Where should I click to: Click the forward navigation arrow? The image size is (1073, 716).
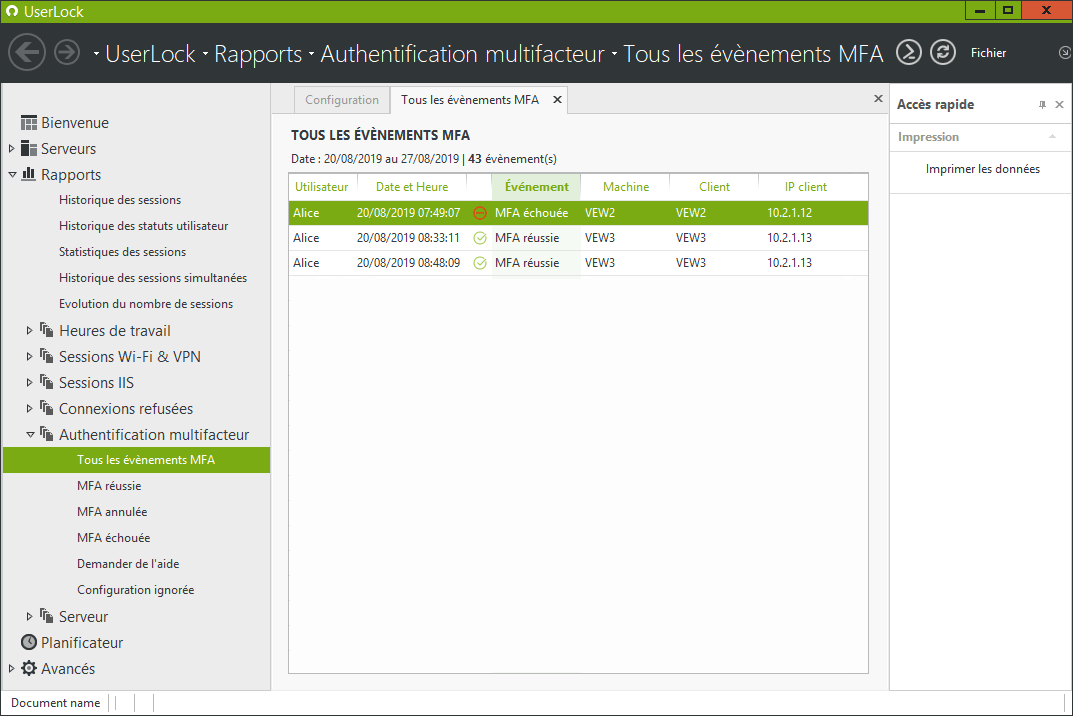[67, 52]
